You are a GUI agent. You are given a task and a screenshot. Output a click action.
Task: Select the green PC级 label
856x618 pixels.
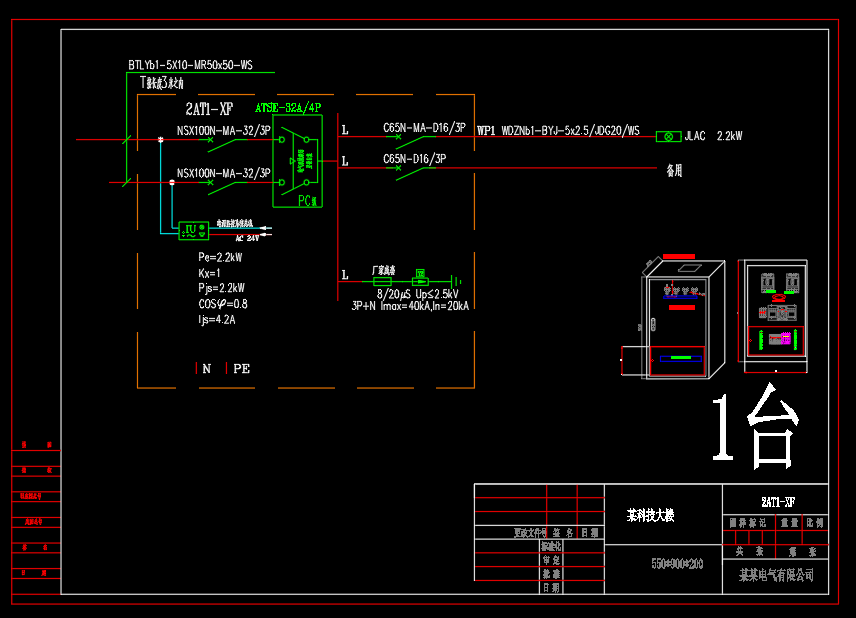click(x=307, y=201)
